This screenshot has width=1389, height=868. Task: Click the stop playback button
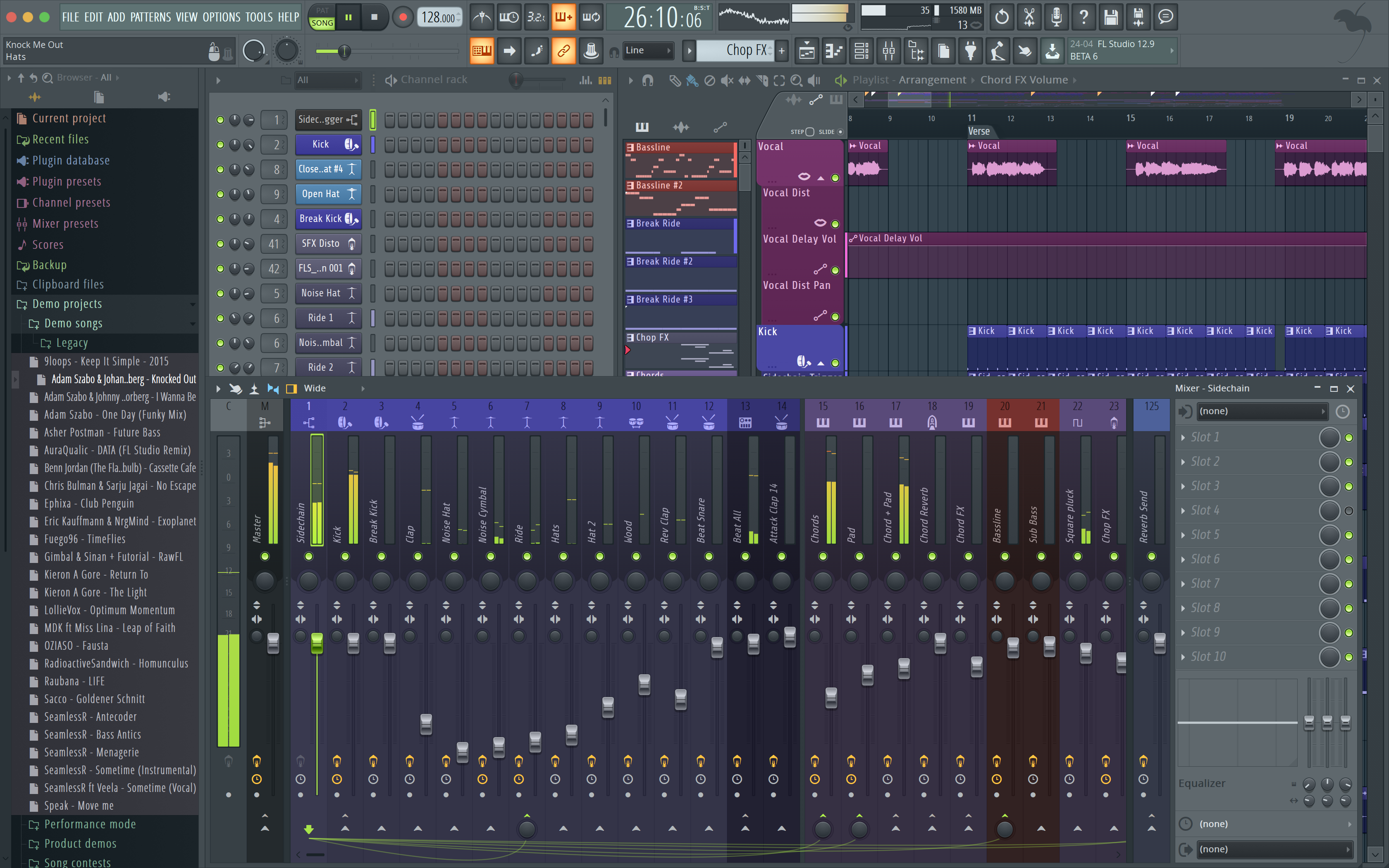(375, 17)
